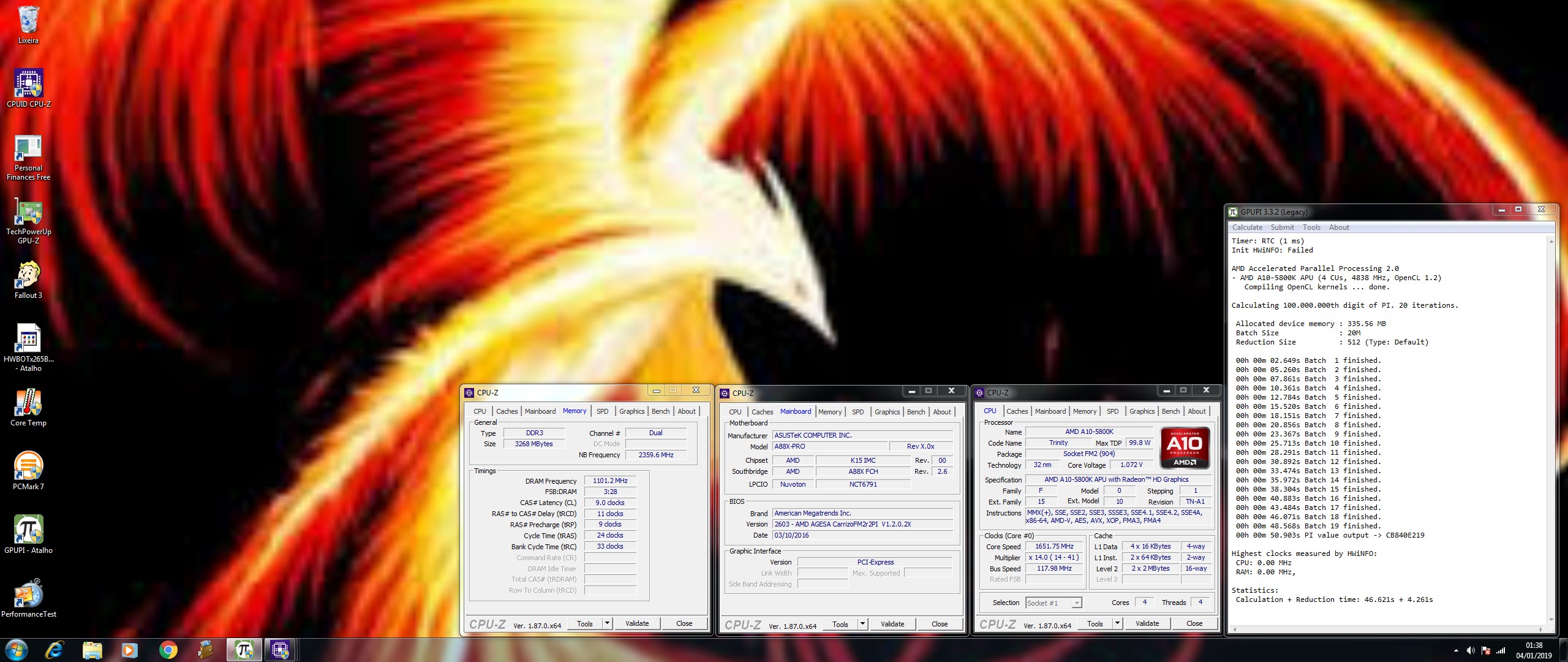Click the Show desktop strip beside the clock
1568x662 pixels.
point(1564,650)
